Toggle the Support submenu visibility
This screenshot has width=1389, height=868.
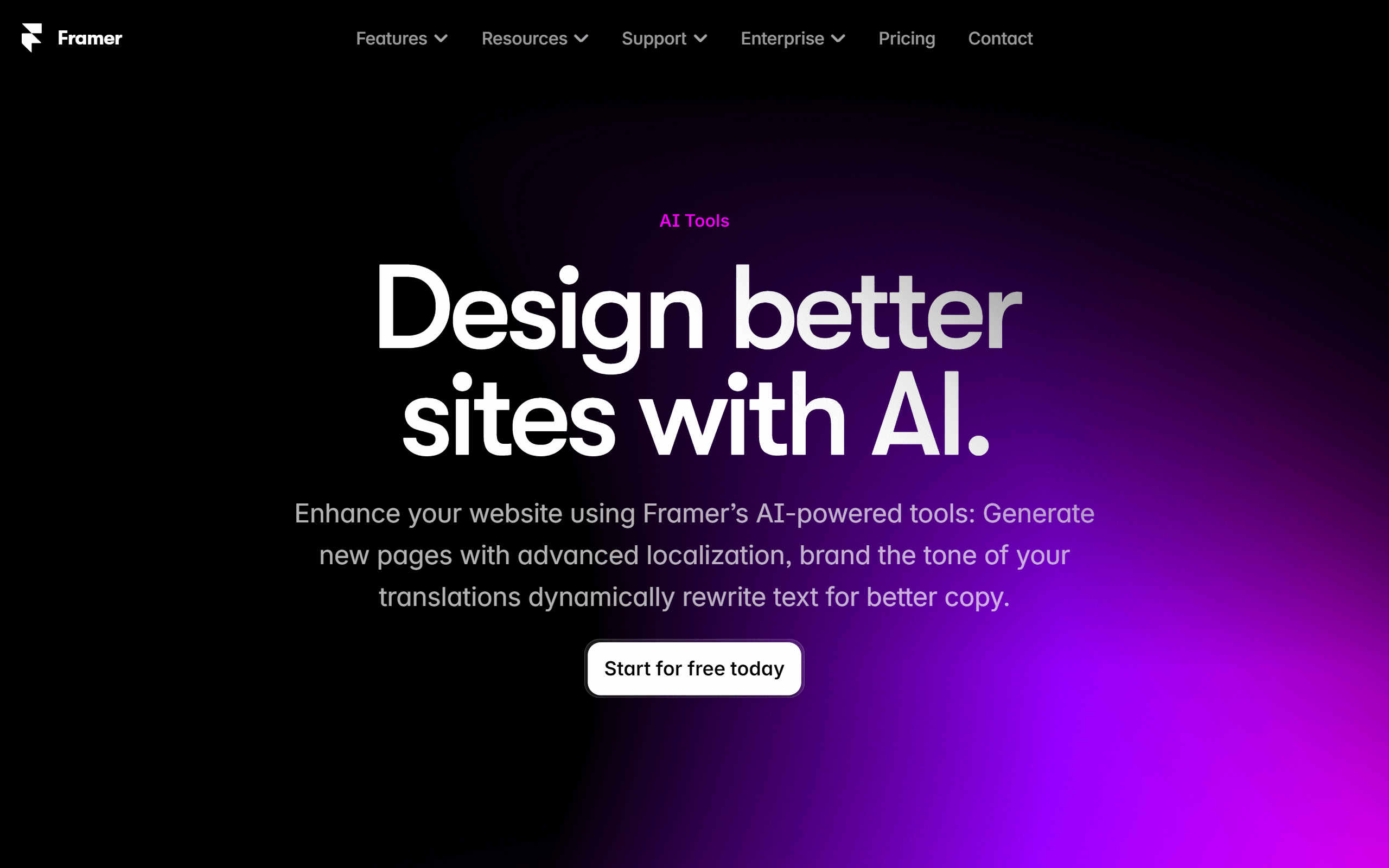pos(663,38)
